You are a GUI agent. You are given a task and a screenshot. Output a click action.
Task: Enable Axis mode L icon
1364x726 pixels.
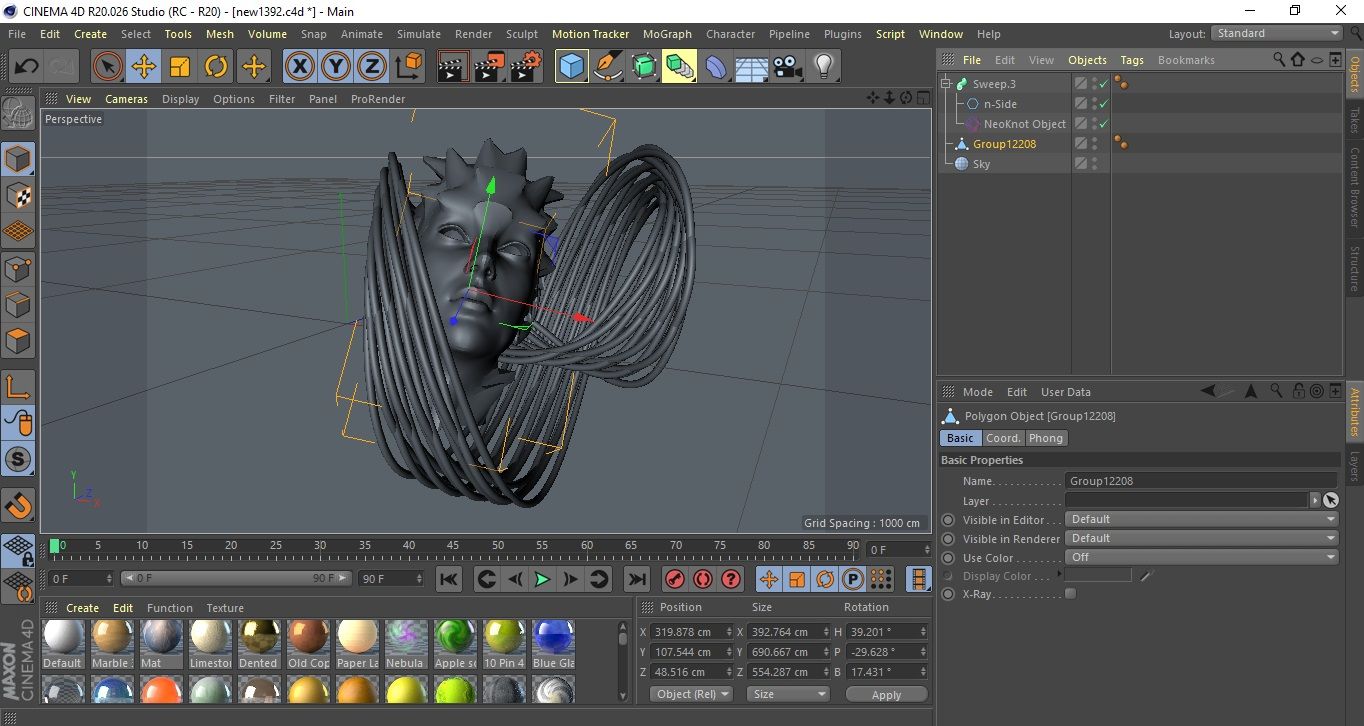click(19, 387)
